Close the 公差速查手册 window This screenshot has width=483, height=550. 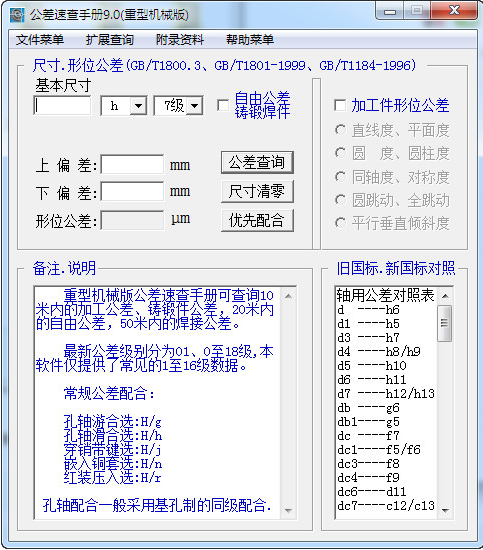point(455,11)
